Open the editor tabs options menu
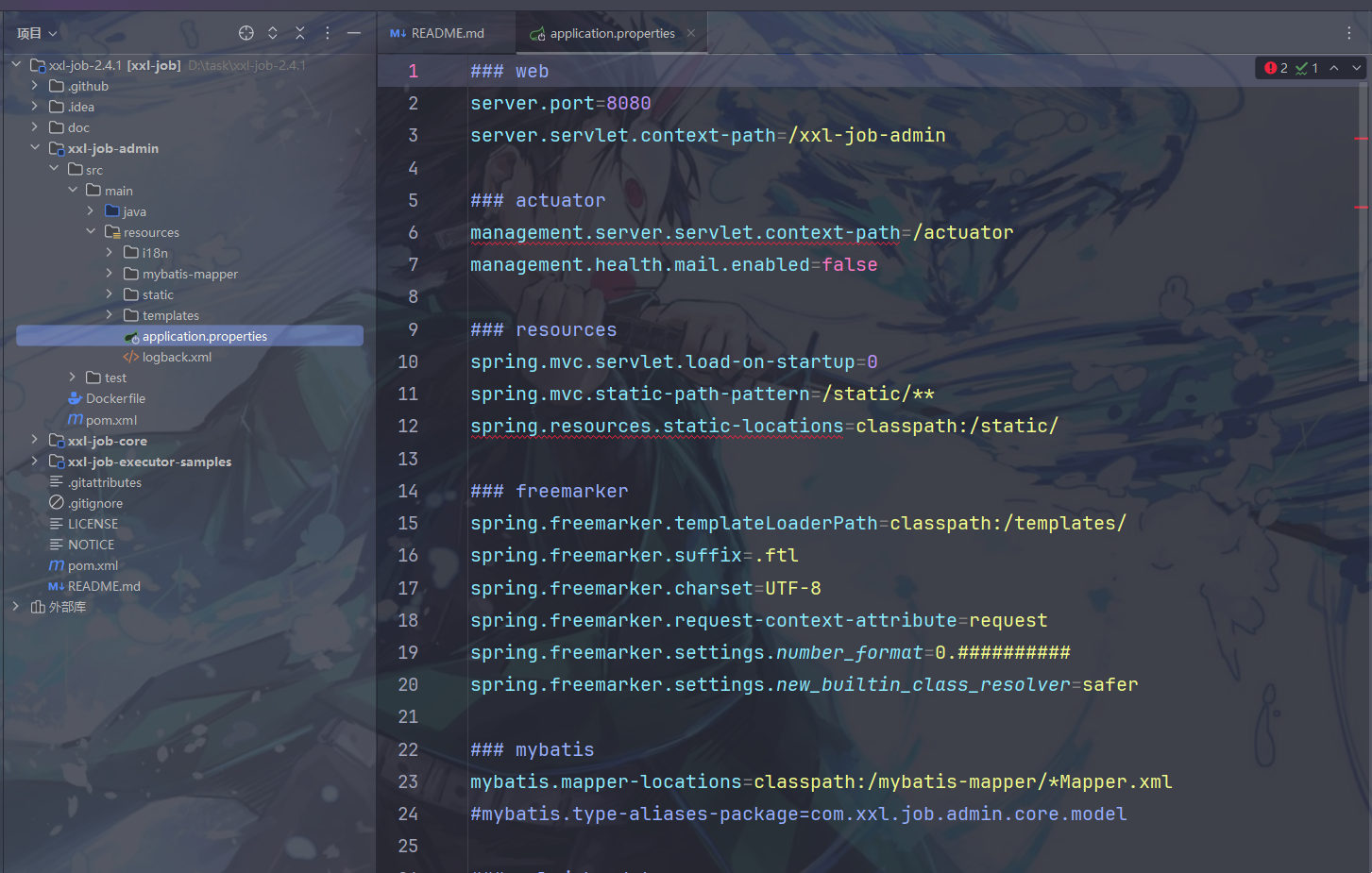This screenshot has width=1372, height=873. pyautogui.click(x=1348, y=33)
